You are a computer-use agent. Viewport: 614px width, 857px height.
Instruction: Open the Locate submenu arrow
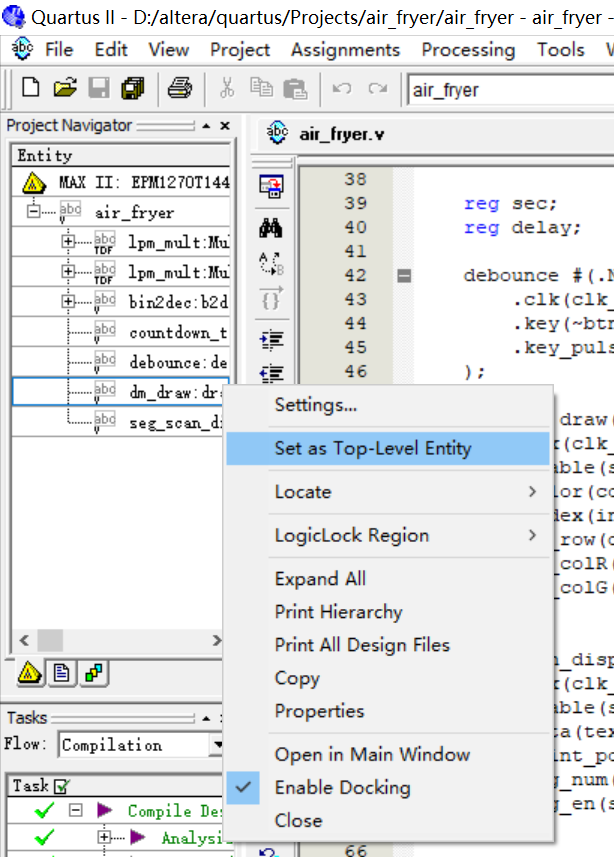[x=532, y=491]
